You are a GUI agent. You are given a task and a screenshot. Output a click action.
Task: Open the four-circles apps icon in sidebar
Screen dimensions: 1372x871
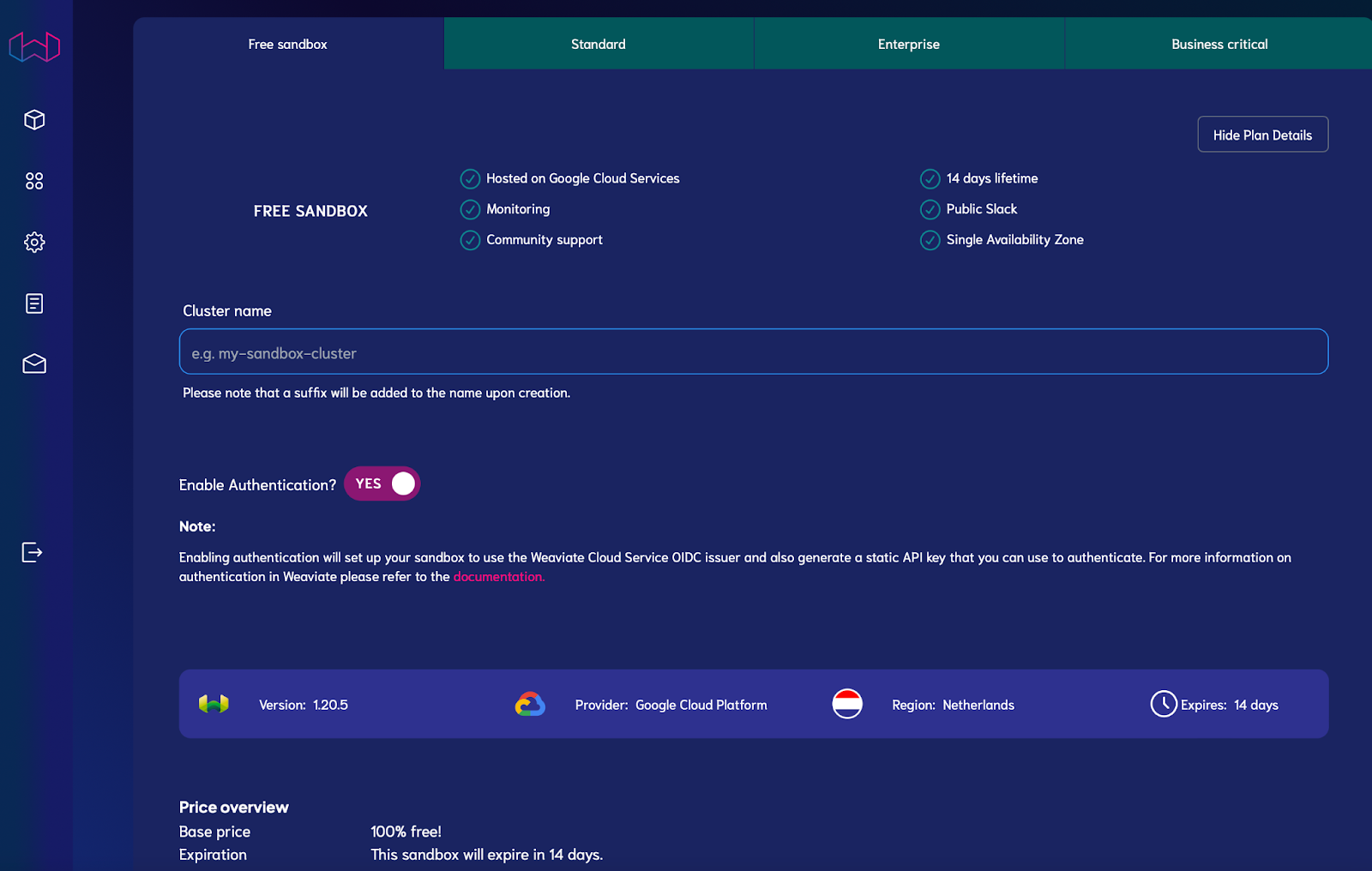click(34, 181)
